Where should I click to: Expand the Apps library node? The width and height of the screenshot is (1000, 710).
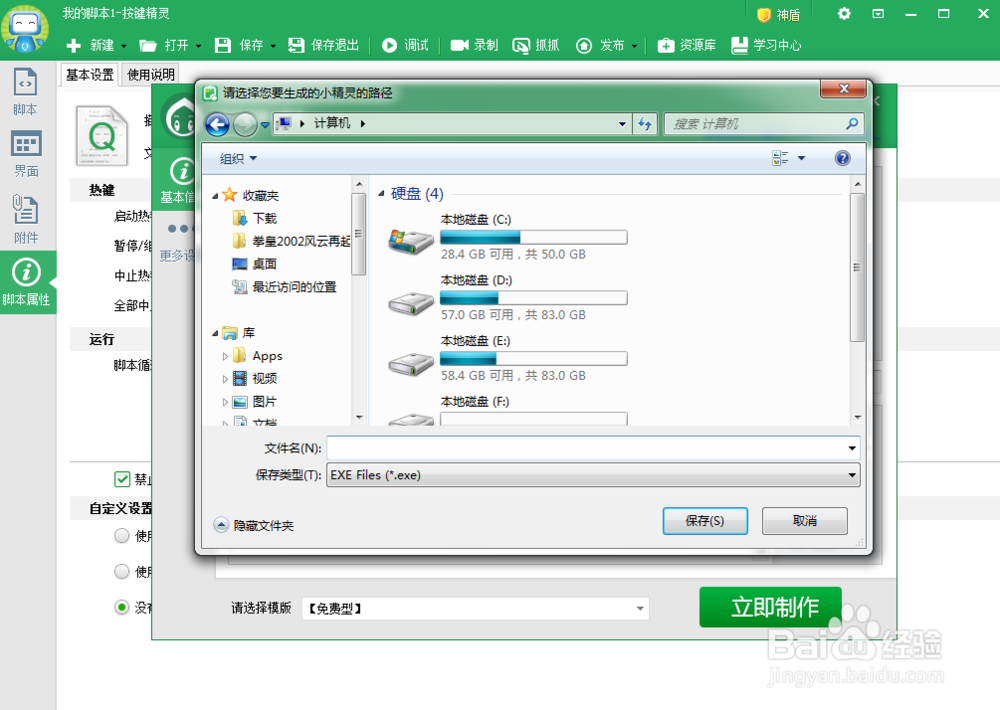(x=224, y=357)
